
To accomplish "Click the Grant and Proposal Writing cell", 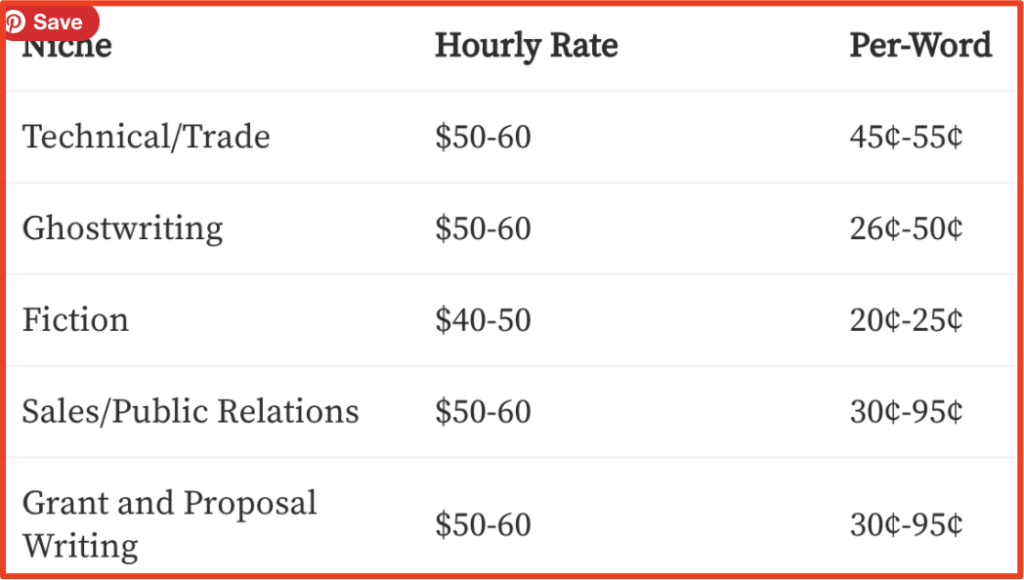I will [x=170, y=524].
